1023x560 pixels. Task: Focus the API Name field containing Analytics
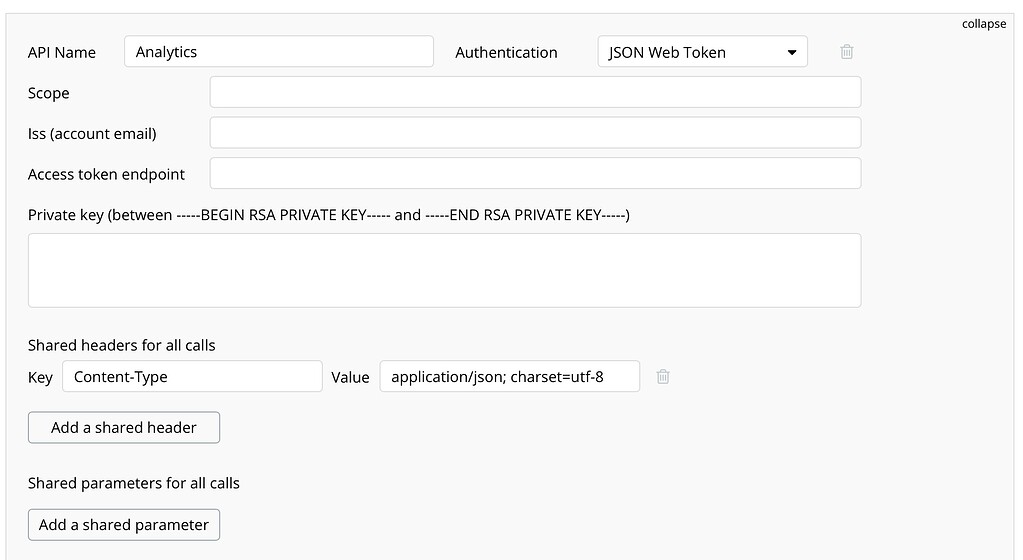[x=279, y=52]
